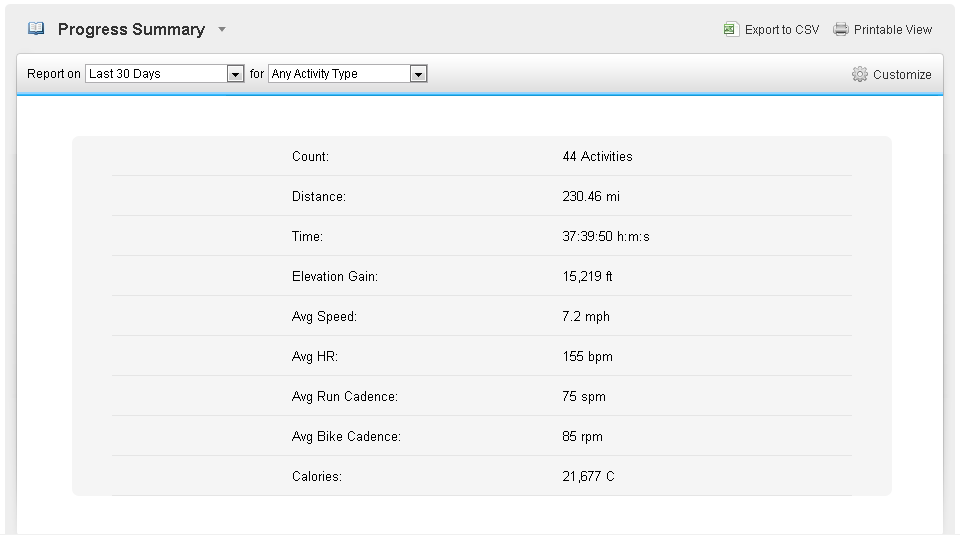This screenshot has width=960, height=535.
Task: Click the Count row showing 44 Activities
Action: [482, 156]
